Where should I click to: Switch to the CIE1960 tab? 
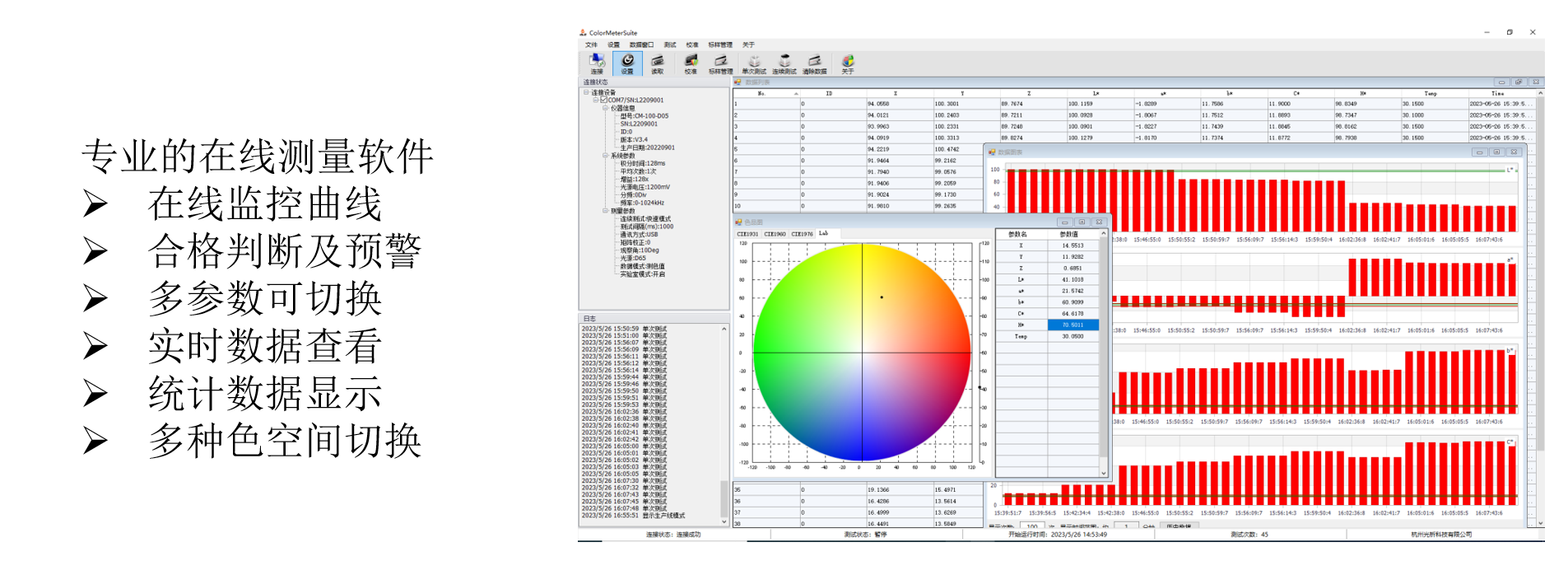pos(775,234)
